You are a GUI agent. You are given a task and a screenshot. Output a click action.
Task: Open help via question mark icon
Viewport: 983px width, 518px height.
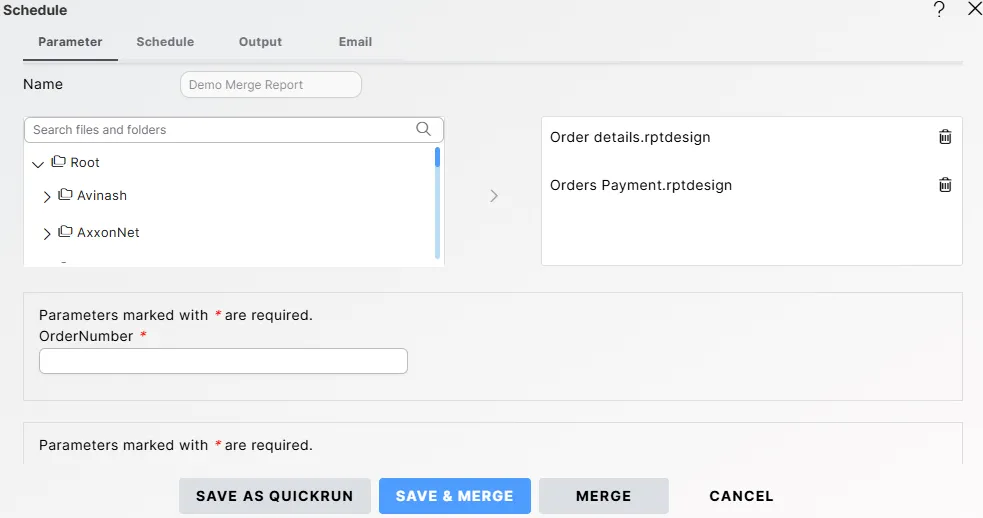point(939,10)
